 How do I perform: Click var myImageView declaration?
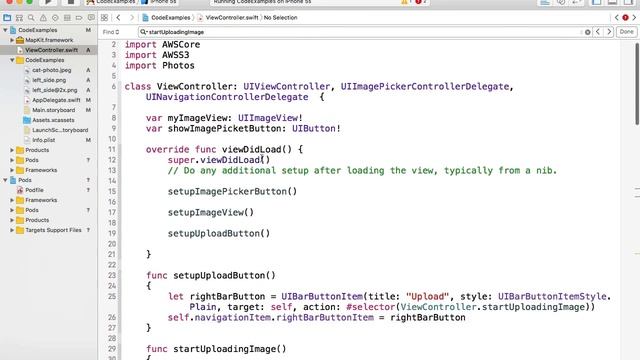click(224, 118)
